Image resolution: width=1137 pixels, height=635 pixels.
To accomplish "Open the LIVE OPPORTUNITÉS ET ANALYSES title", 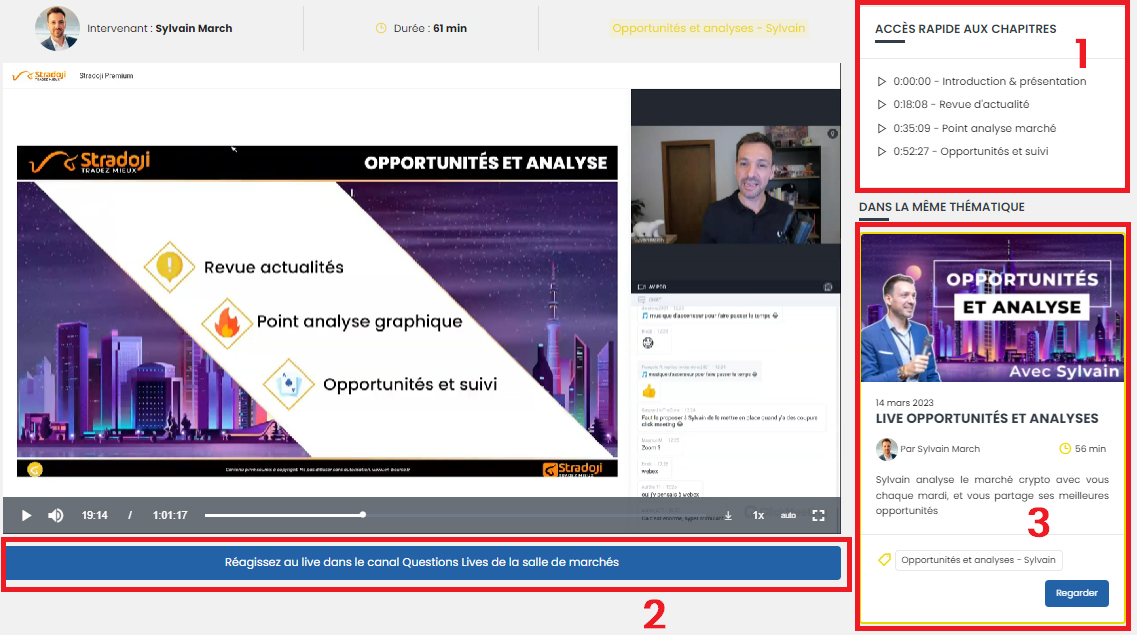I will click(987, 418).
